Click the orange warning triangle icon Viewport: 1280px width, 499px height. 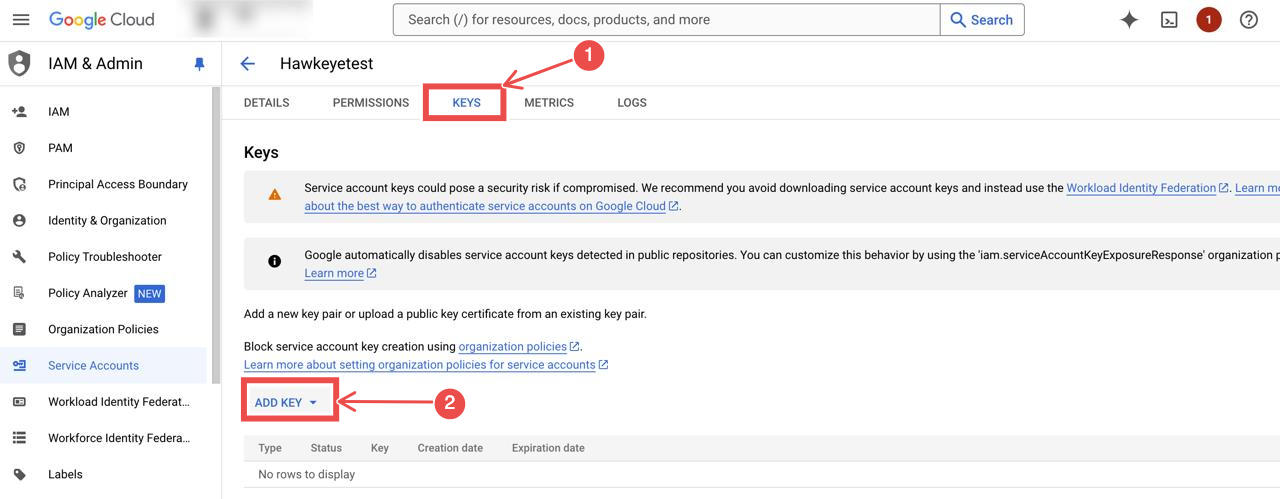coord(275,195)
